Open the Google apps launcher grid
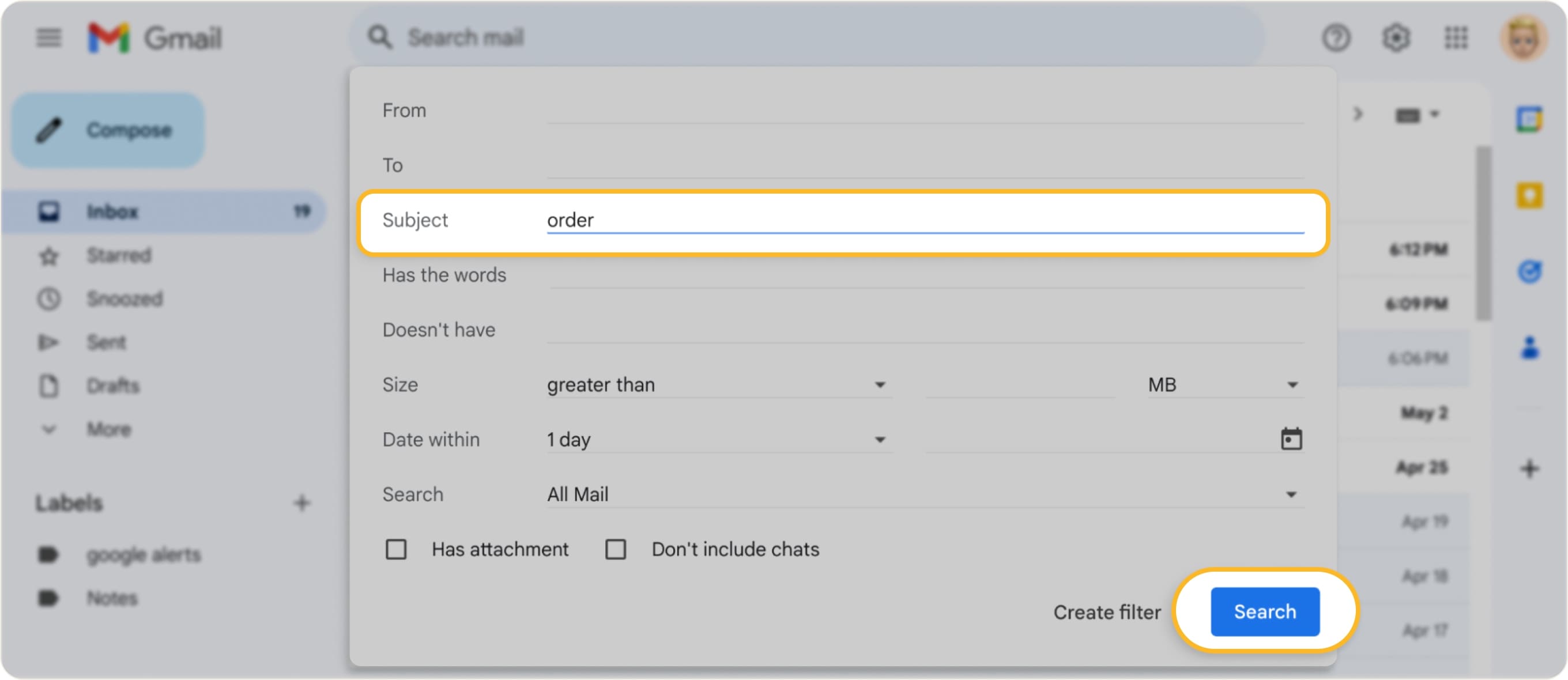Screen dimensions: 1568x680 pos(1457,37)
